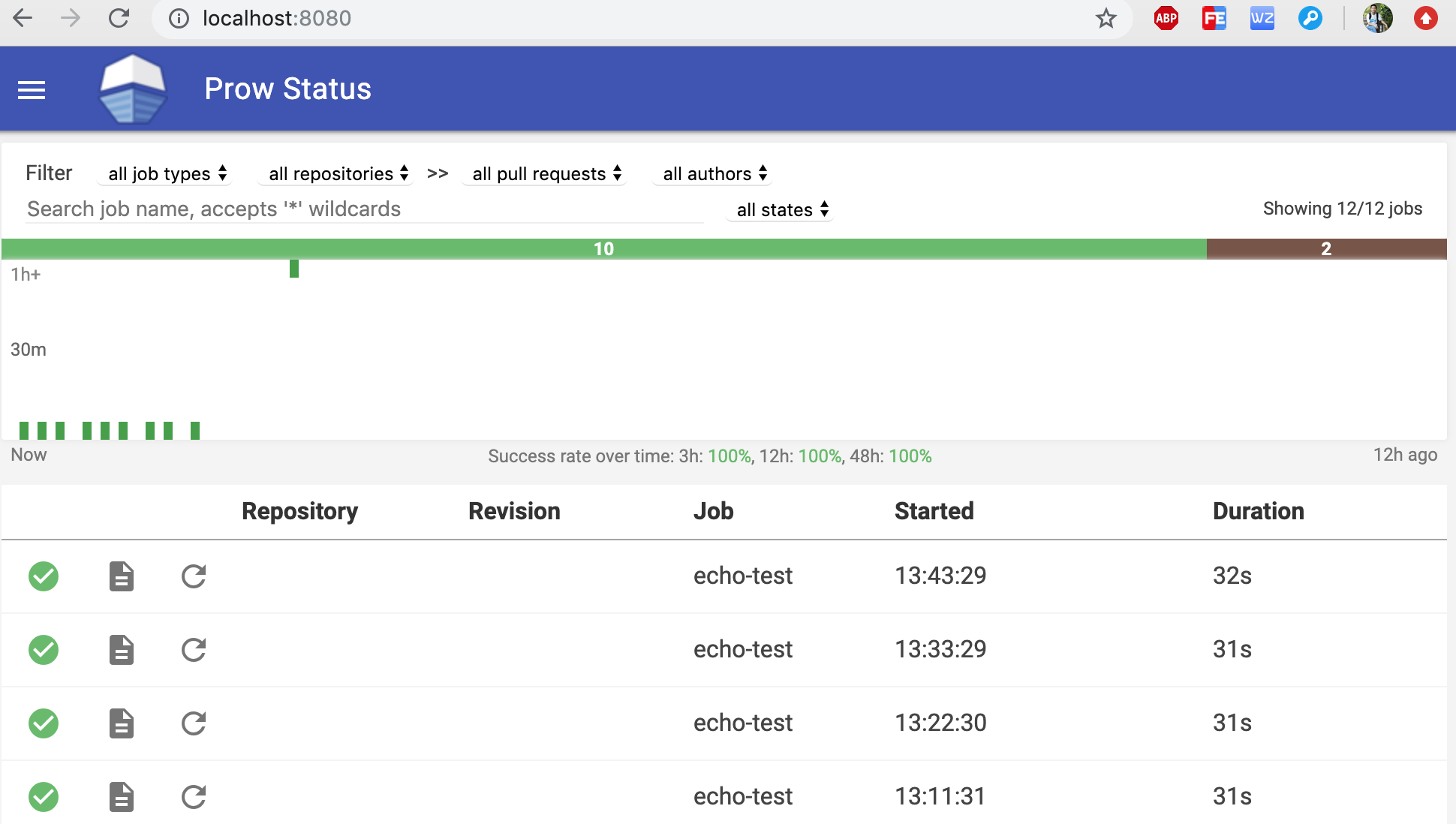Rerun the echo-test job started 13:43:29
This screenshot has width=1456, height=824.
point(194,576)
